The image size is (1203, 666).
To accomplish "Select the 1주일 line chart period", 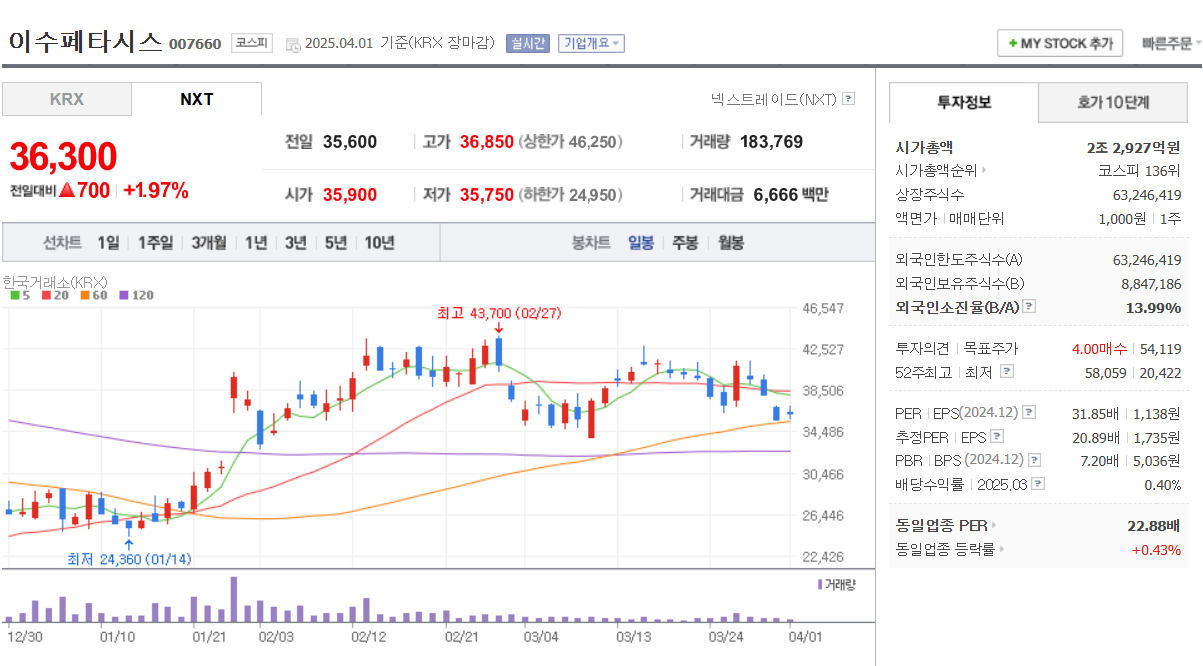I will [x=155, y=243].
